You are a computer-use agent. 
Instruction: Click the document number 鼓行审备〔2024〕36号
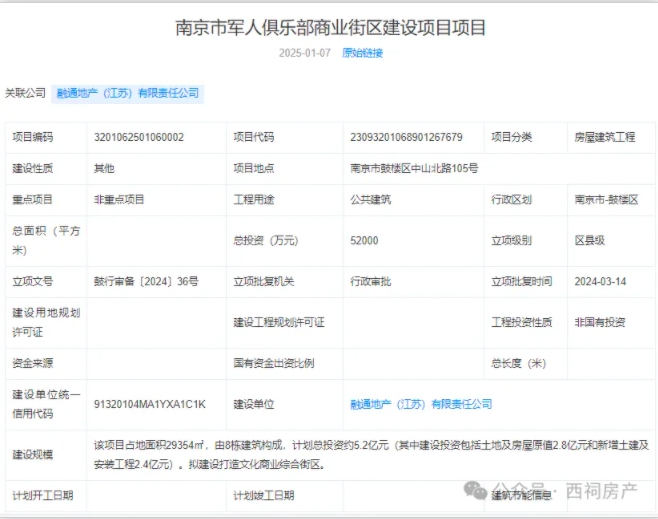coord(146,281)
